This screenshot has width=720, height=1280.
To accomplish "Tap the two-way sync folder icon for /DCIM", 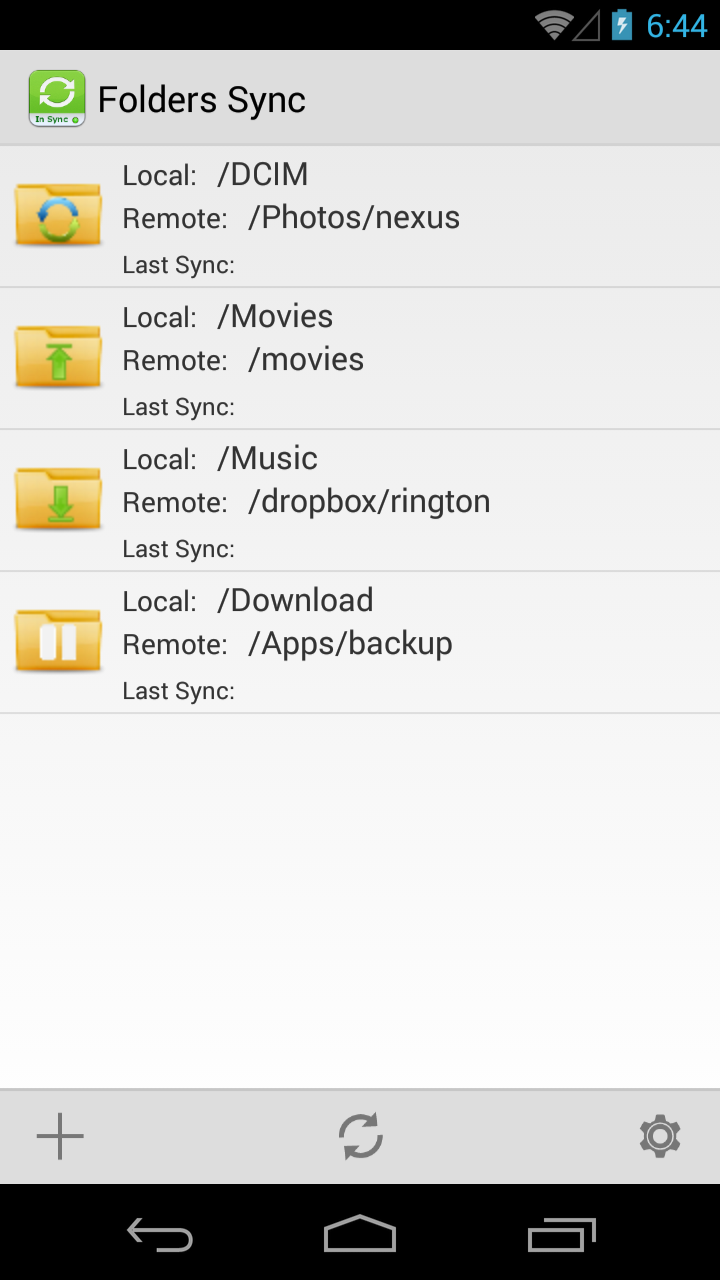I will tap(57, 213).
